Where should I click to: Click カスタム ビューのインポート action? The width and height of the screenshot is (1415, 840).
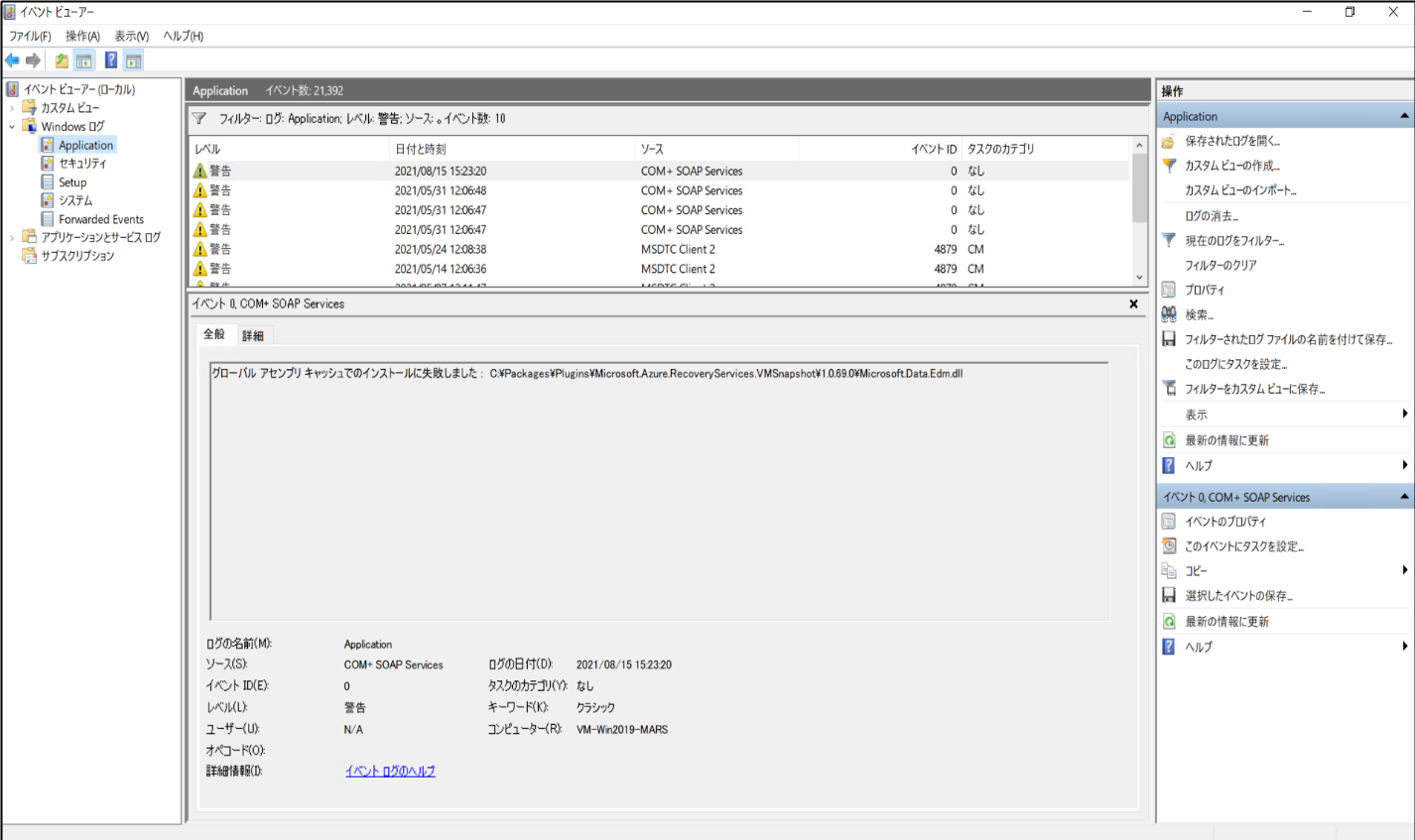pyautogui.click(x=1240, y=190)
